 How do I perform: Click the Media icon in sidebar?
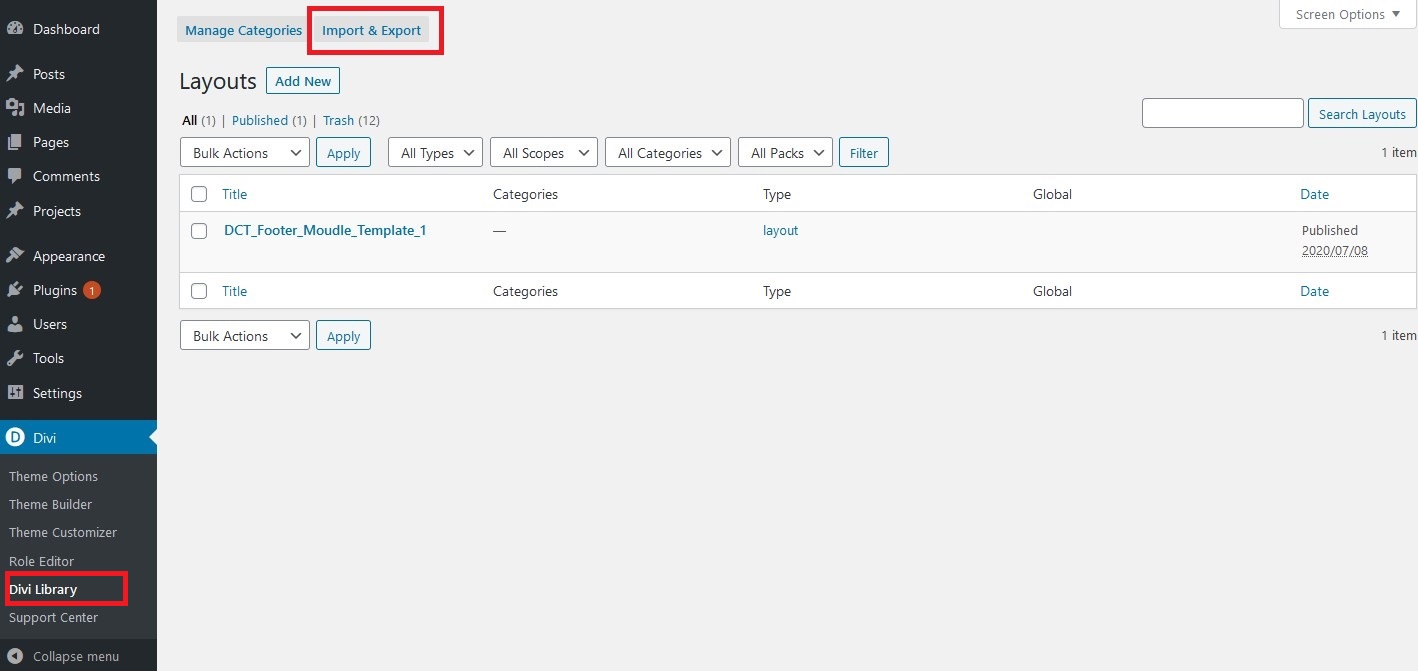tap(15, 108)
